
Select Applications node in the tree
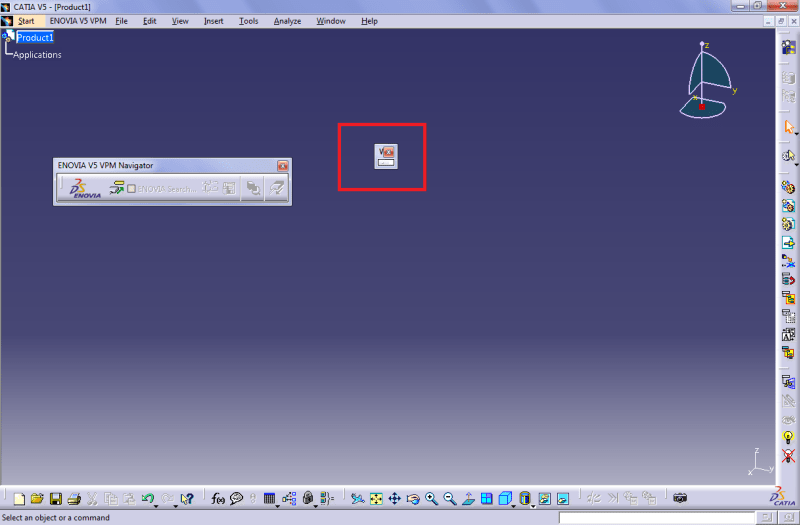coord(37,55)
